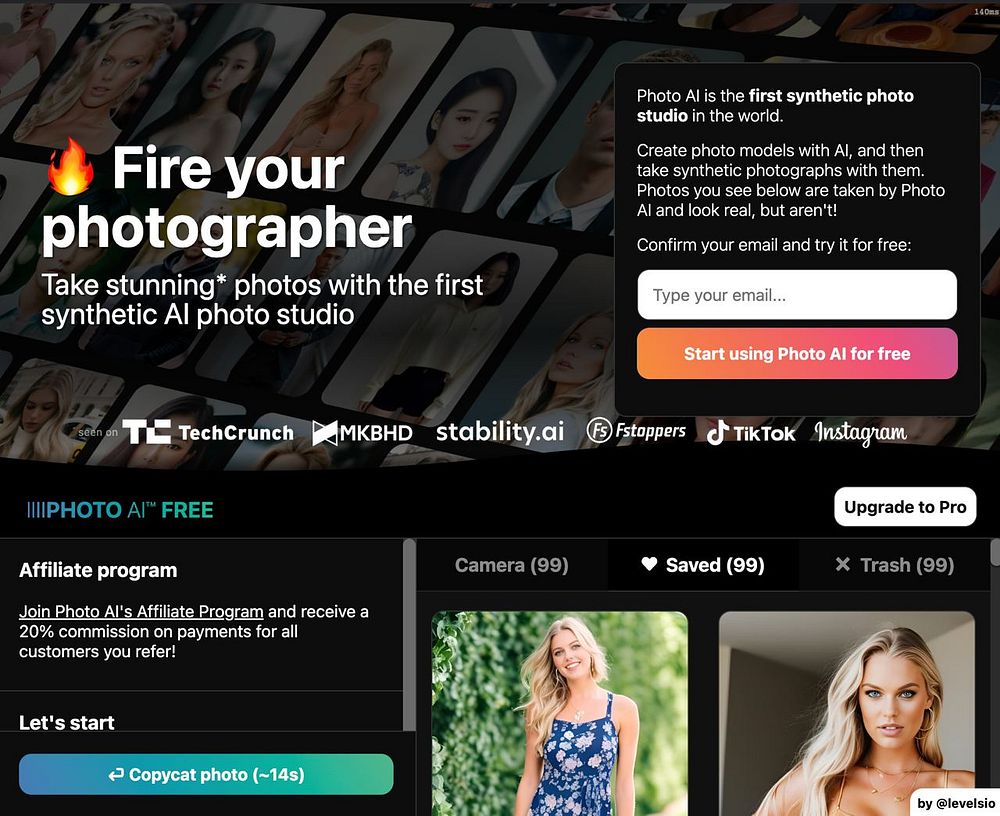Click the PHOTO AI FREE logo
Image resolution: width=1000 pixels, height=816 pixels.
point(120,510)
